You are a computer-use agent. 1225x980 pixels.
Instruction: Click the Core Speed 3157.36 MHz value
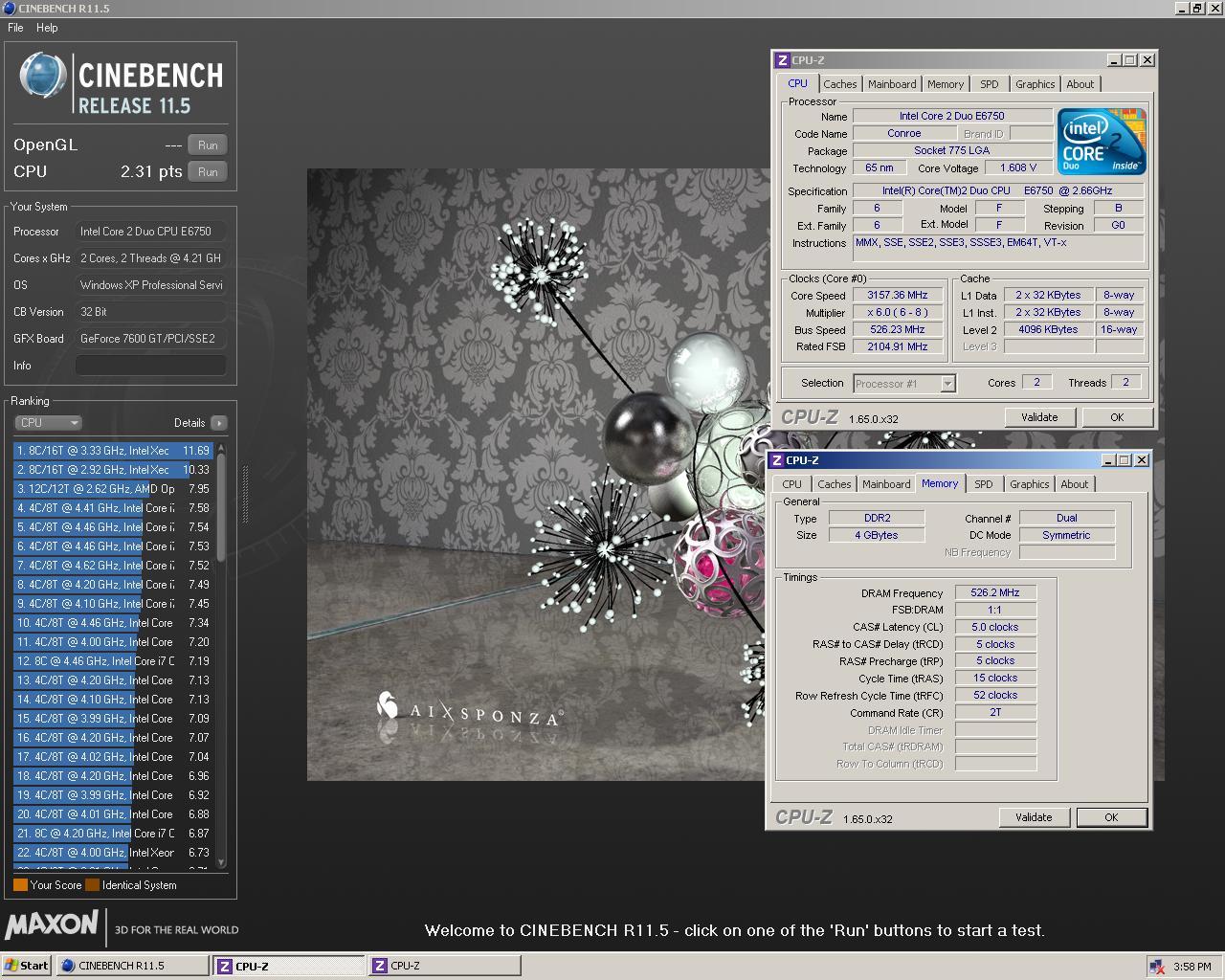click(x=898, y=296)
